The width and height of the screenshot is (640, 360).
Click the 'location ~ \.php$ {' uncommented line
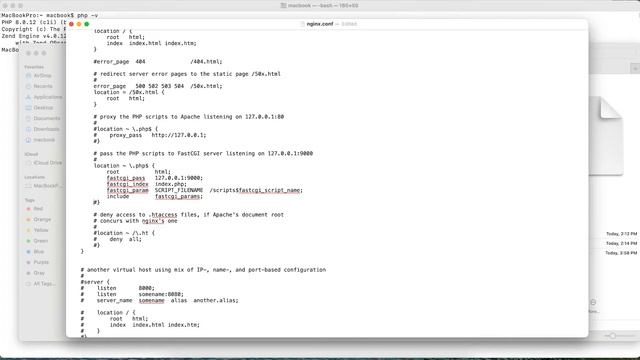[x=124, y=166]
